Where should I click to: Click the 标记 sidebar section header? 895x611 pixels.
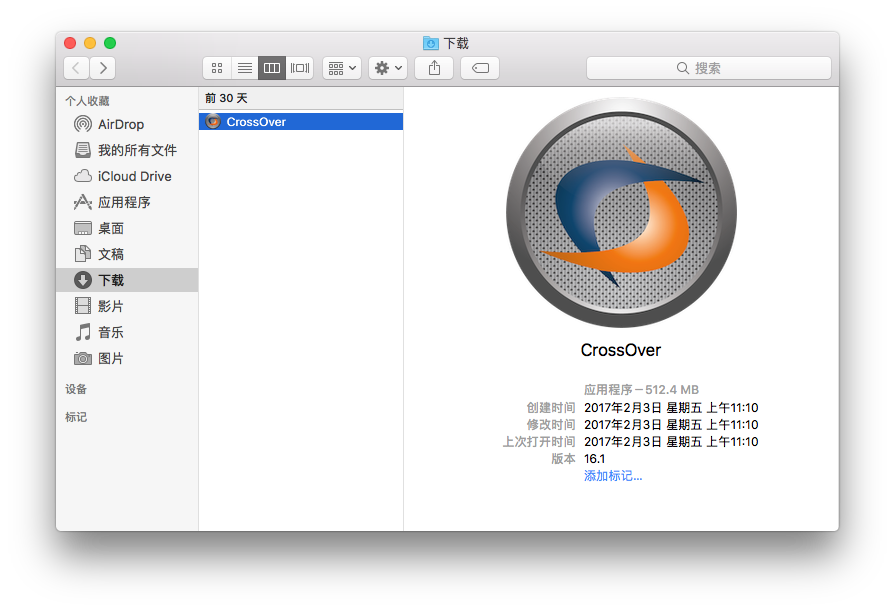tap(76, 417)
